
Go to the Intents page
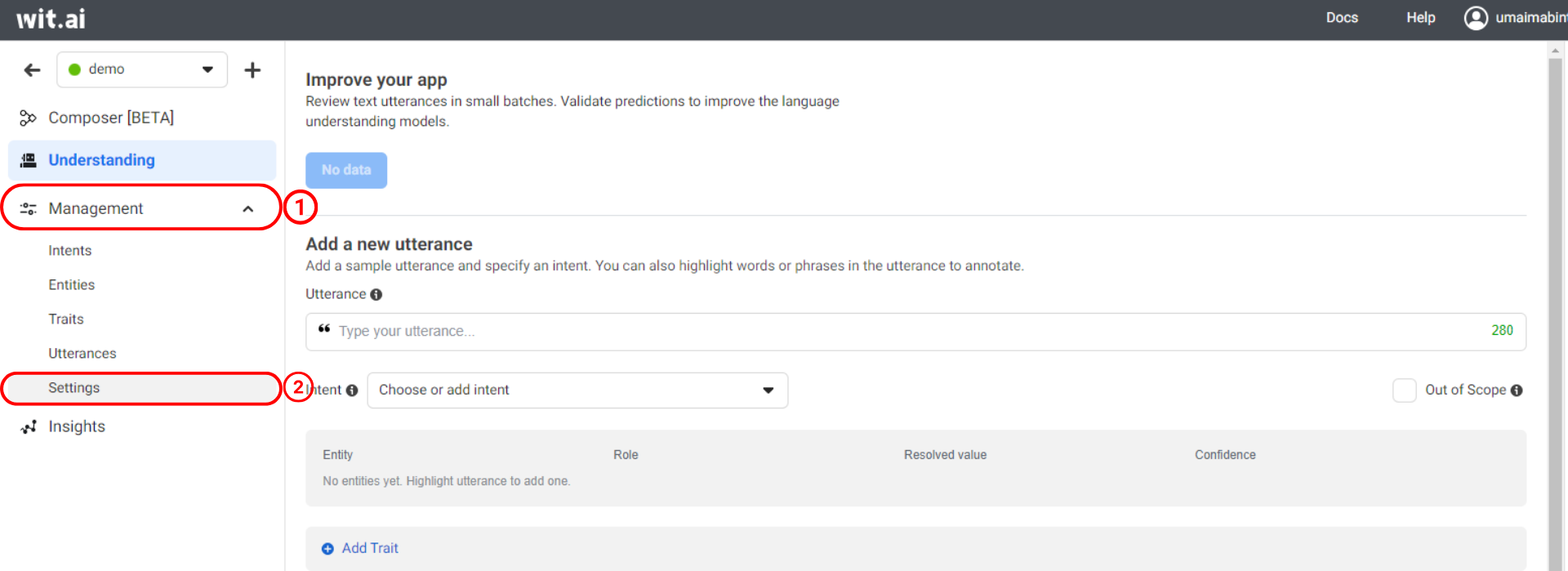coord(69,251)
